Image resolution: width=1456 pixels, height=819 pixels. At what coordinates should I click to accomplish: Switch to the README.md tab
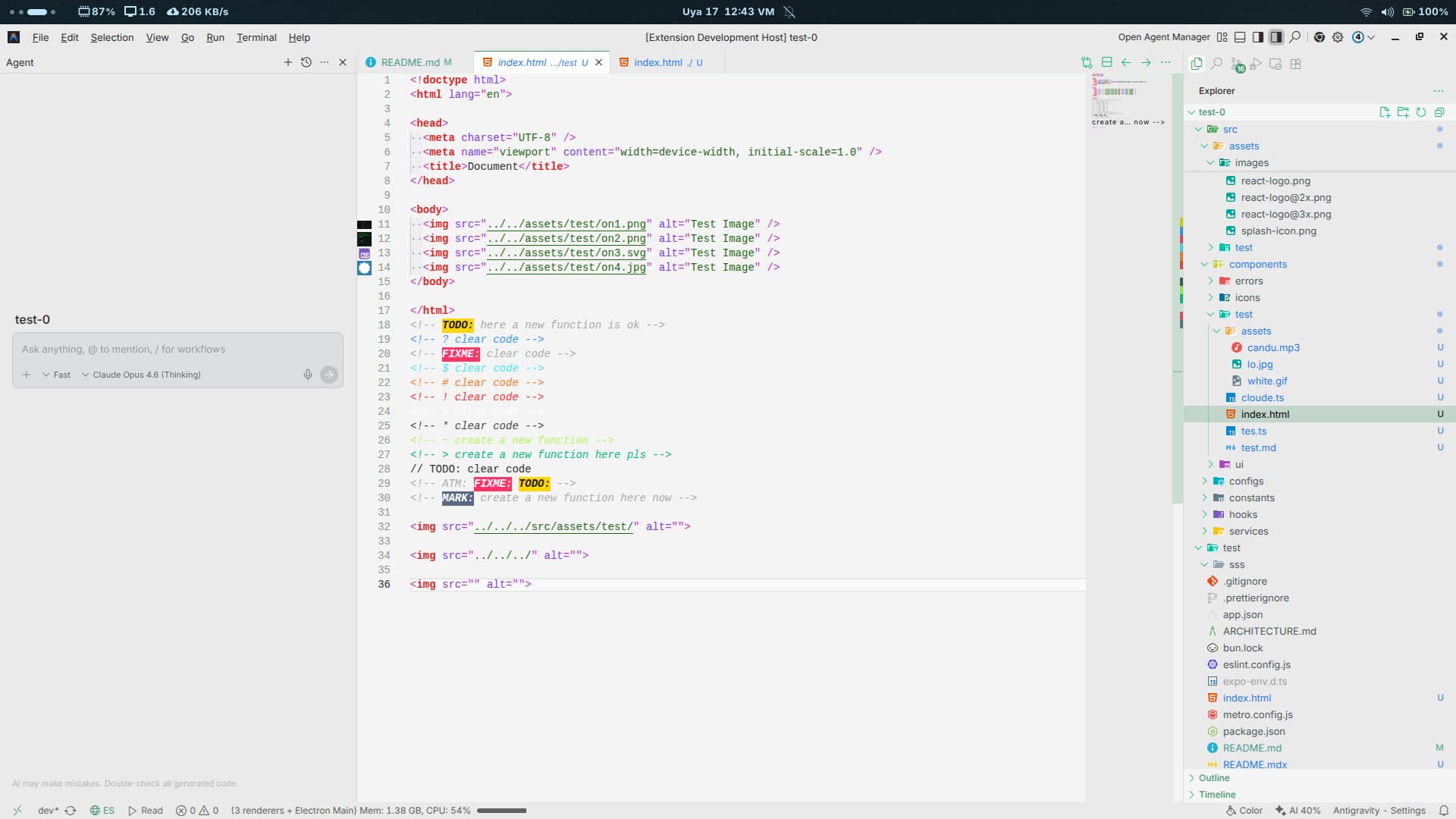pyautogui.click(x=410, y=62)
